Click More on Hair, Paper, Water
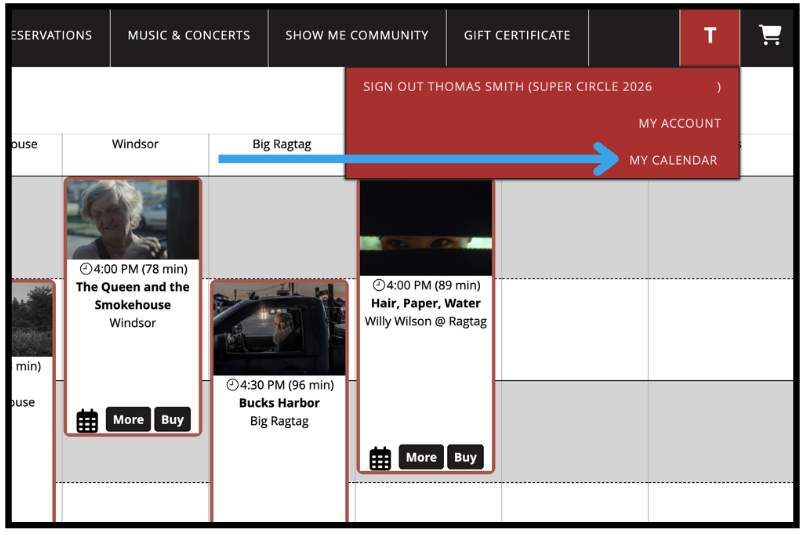 [421, 458]
